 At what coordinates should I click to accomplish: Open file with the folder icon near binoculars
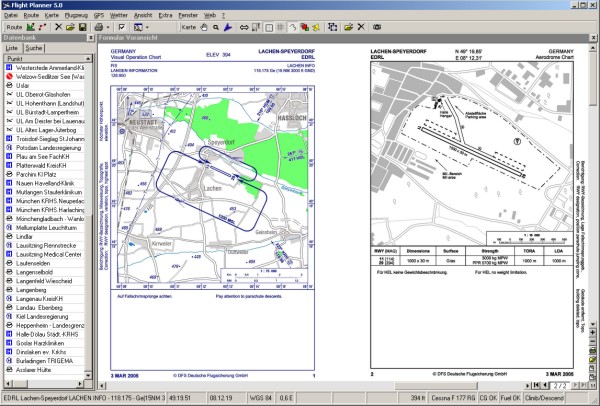[348, 27]
